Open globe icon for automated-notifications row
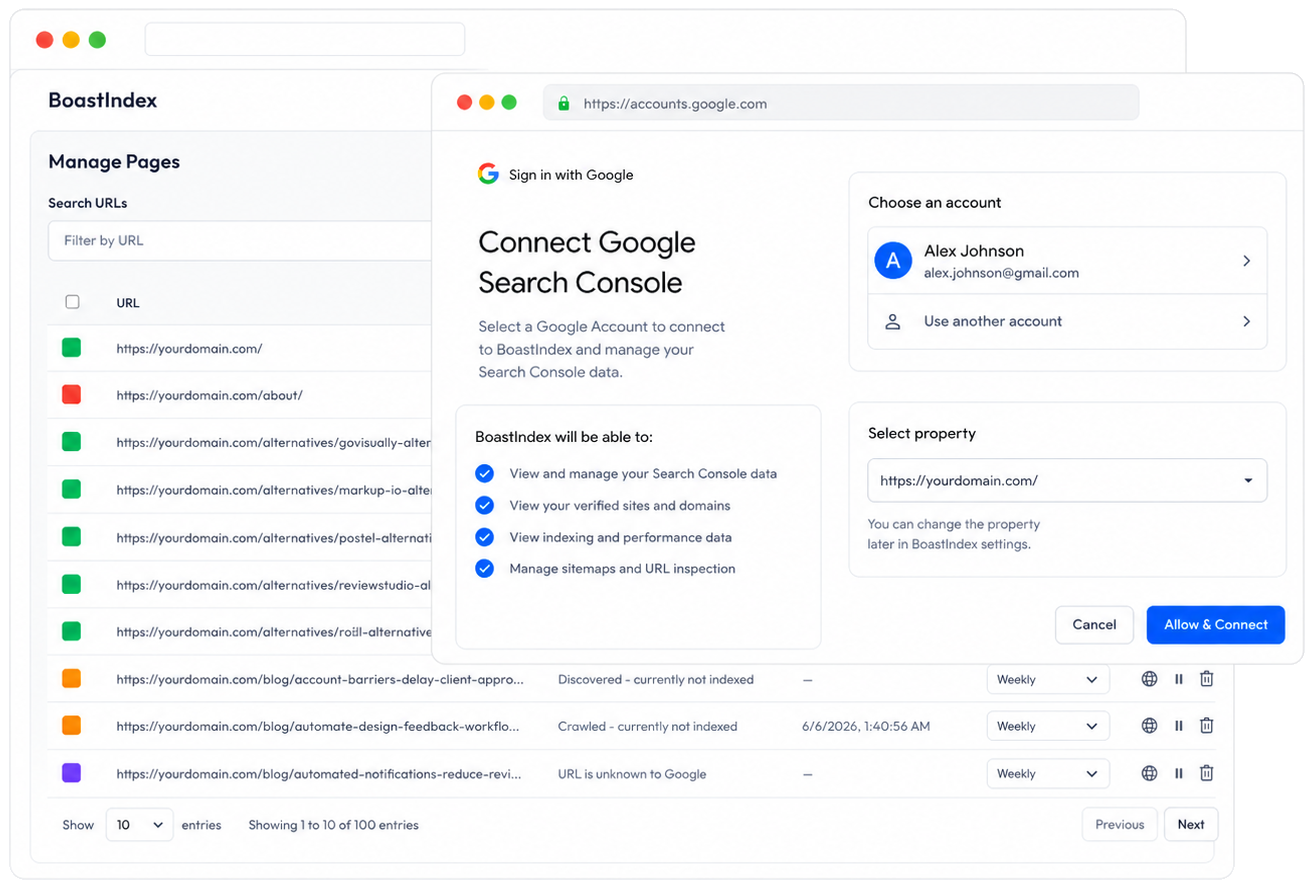This screenshot has width=1310, height=887. (x=1149, y=773)
